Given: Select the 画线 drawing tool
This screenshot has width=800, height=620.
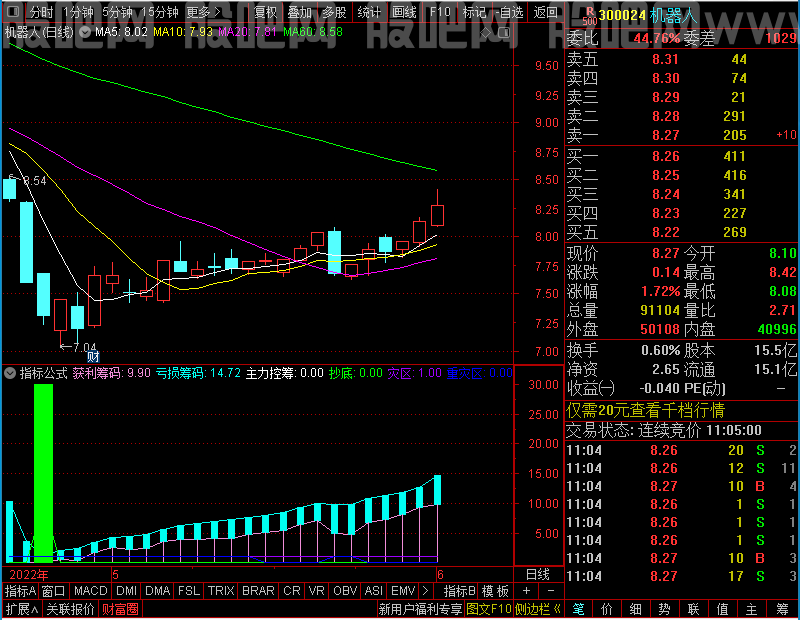Looking at the screenshot, I should [x=404, y=12].
